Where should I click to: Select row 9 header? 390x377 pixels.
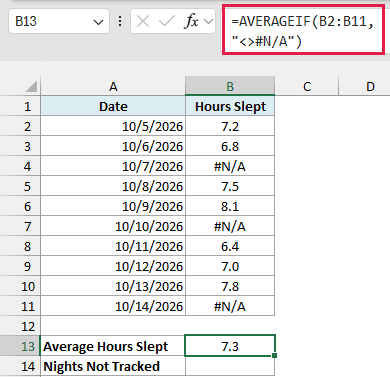tap(20, 266)
